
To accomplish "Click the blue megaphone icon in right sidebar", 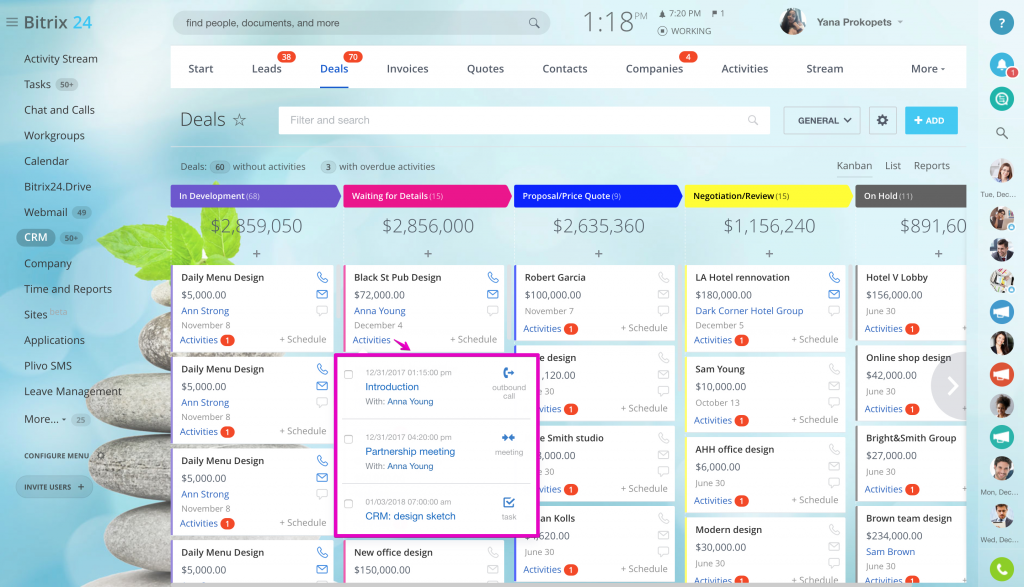I will point(1001,311).
